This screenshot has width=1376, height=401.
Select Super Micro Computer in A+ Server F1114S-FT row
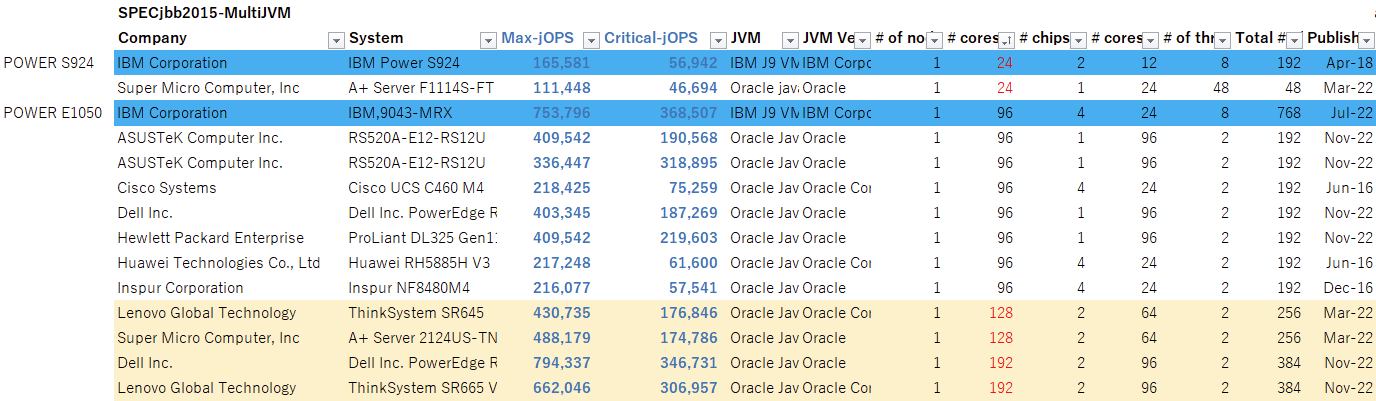(x=208, y=88)
